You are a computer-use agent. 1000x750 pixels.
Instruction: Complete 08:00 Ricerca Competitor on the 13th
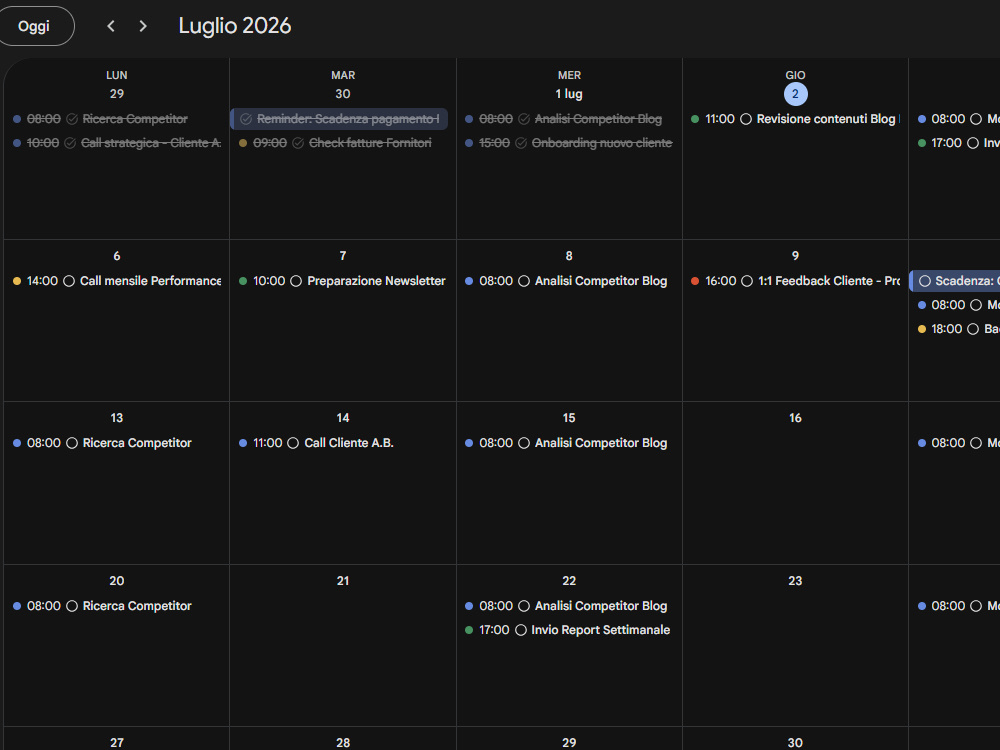(72, 443)
